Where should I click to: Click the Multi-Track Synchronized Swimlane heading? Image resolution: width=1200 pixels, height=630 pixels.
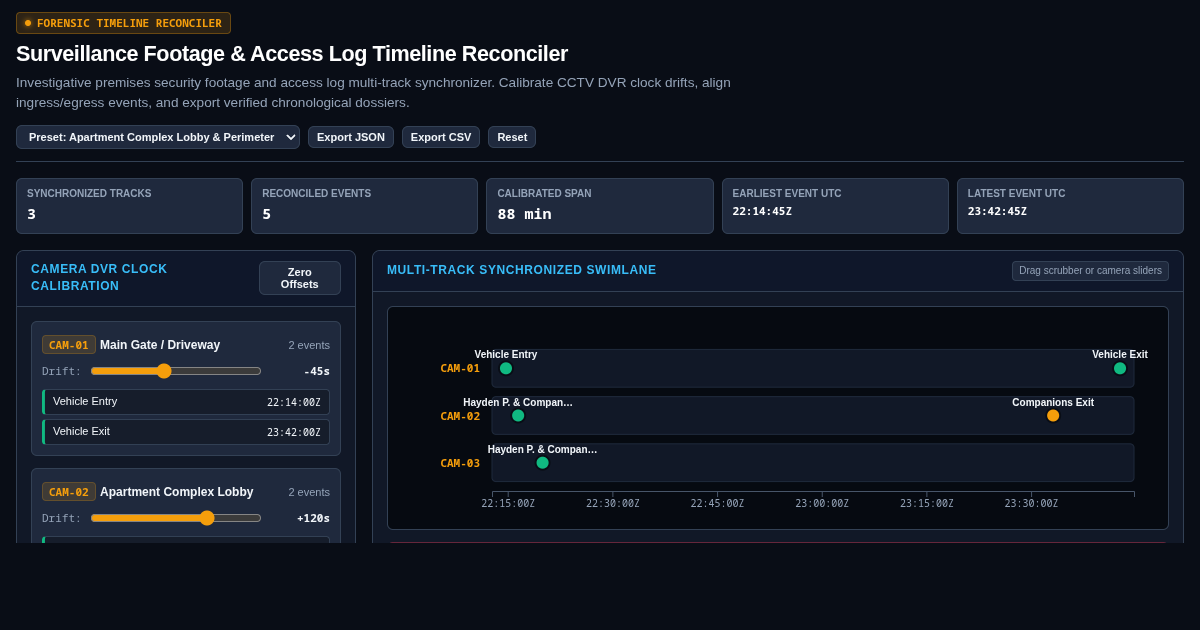pos(522,270)
